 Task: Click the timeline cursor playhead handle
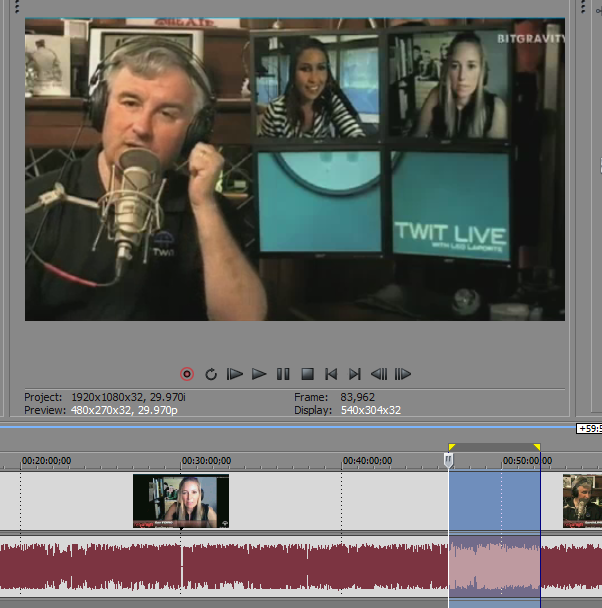[448, 460]
